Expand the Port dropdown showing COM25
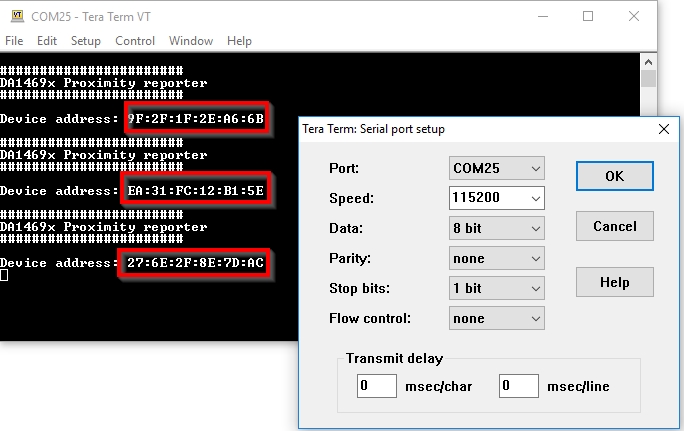The image size is (684, 431). [x=496, y=168]
